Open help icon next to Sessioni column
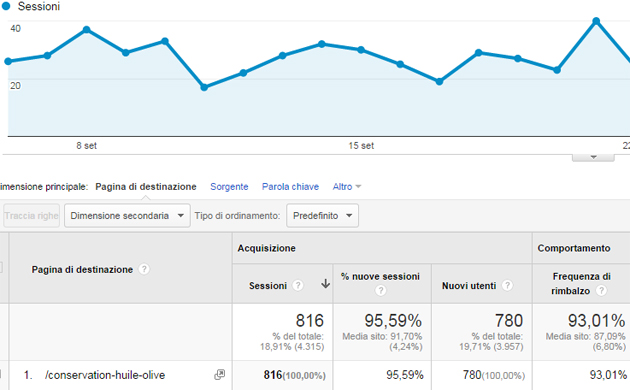The image size is (630, 390). point(298,285)
